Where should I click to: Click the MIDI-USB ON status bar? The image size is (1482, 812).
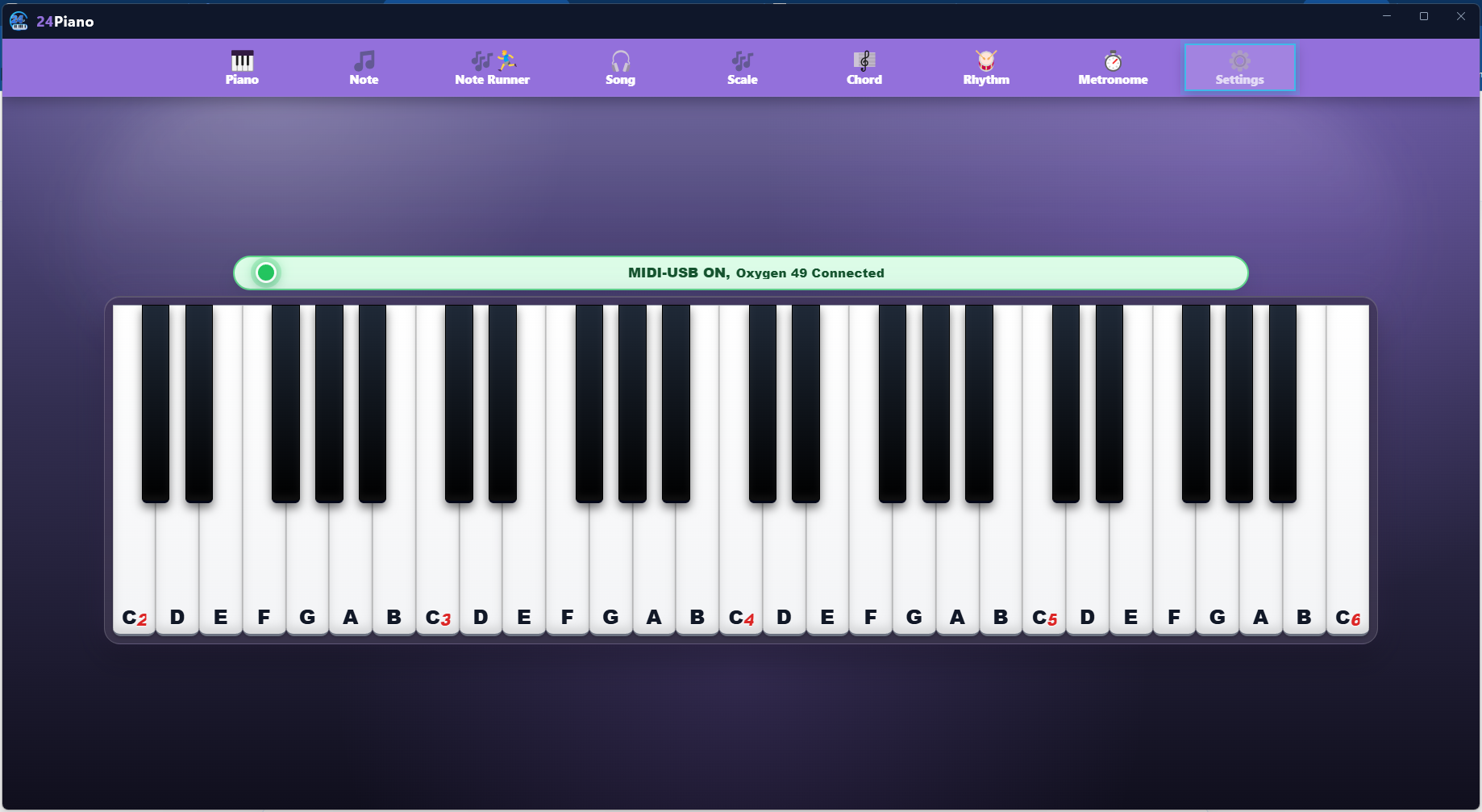tap(740, 273)
